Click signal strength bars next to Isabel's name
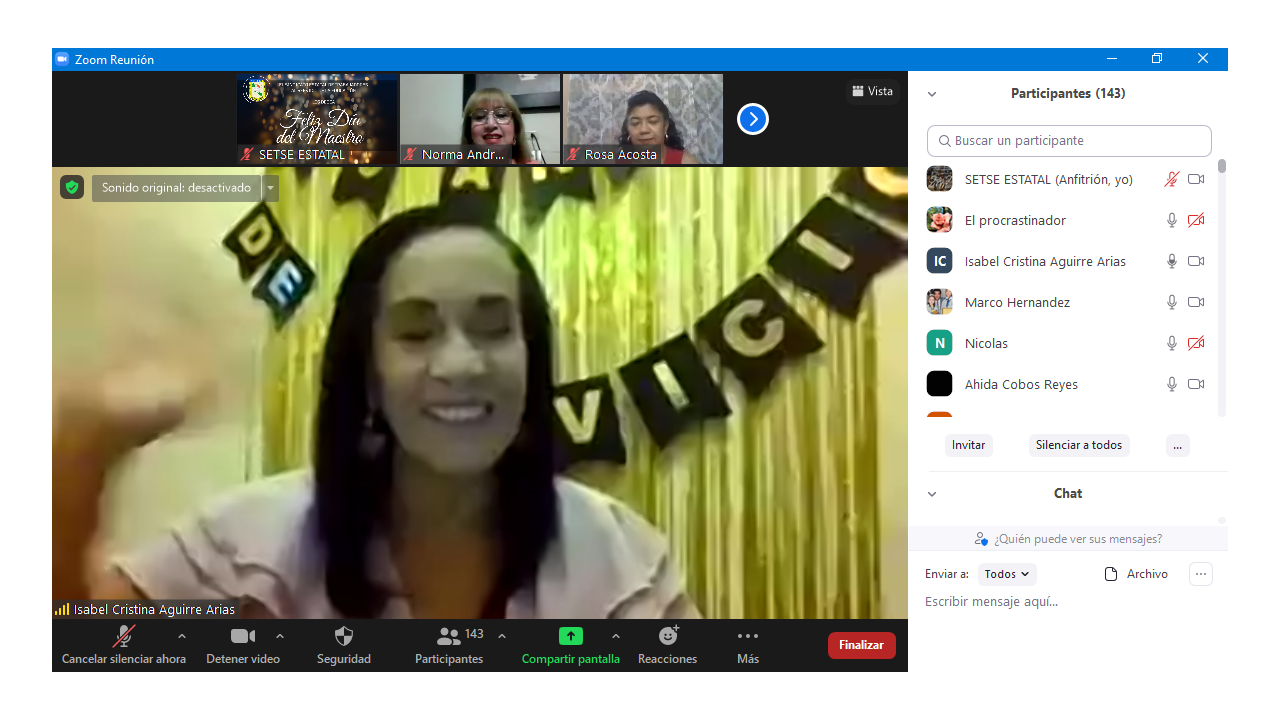The image size is (1280, 720). (x=62, y=609)
